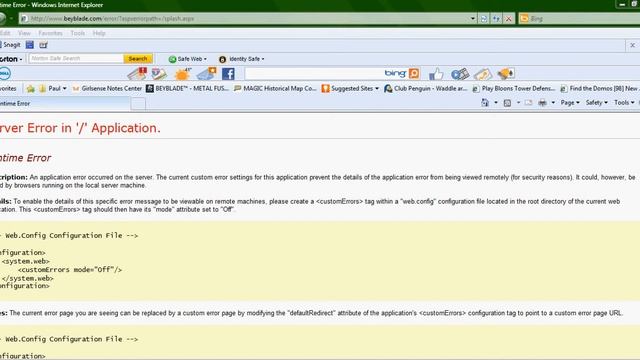The image size is (640, 360).
Task: Focus the Bing toolbar search box
Action: tap(313, 73)
